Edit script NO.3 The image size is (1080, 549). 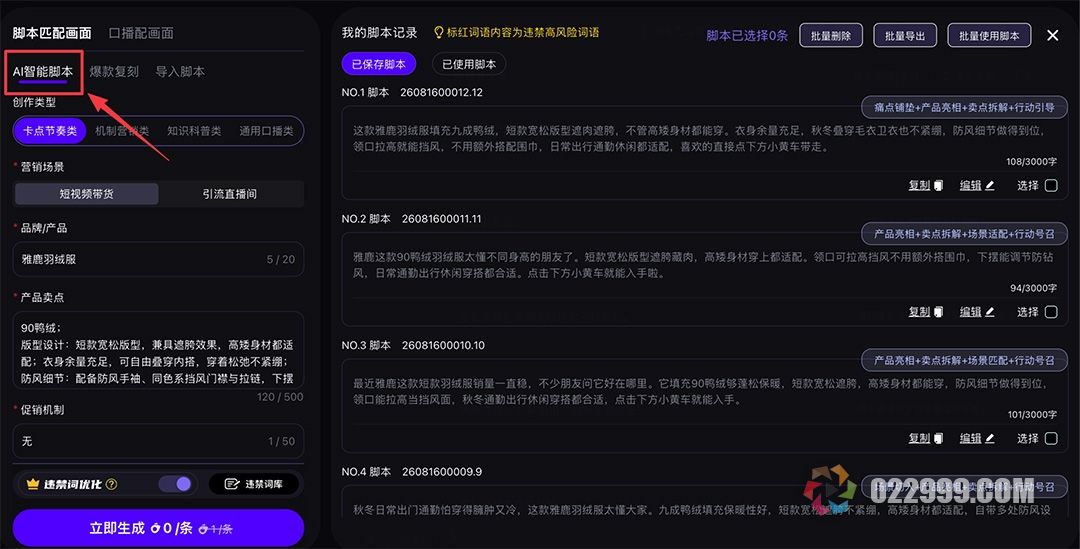pyautogui.click(x=970, y=438)
